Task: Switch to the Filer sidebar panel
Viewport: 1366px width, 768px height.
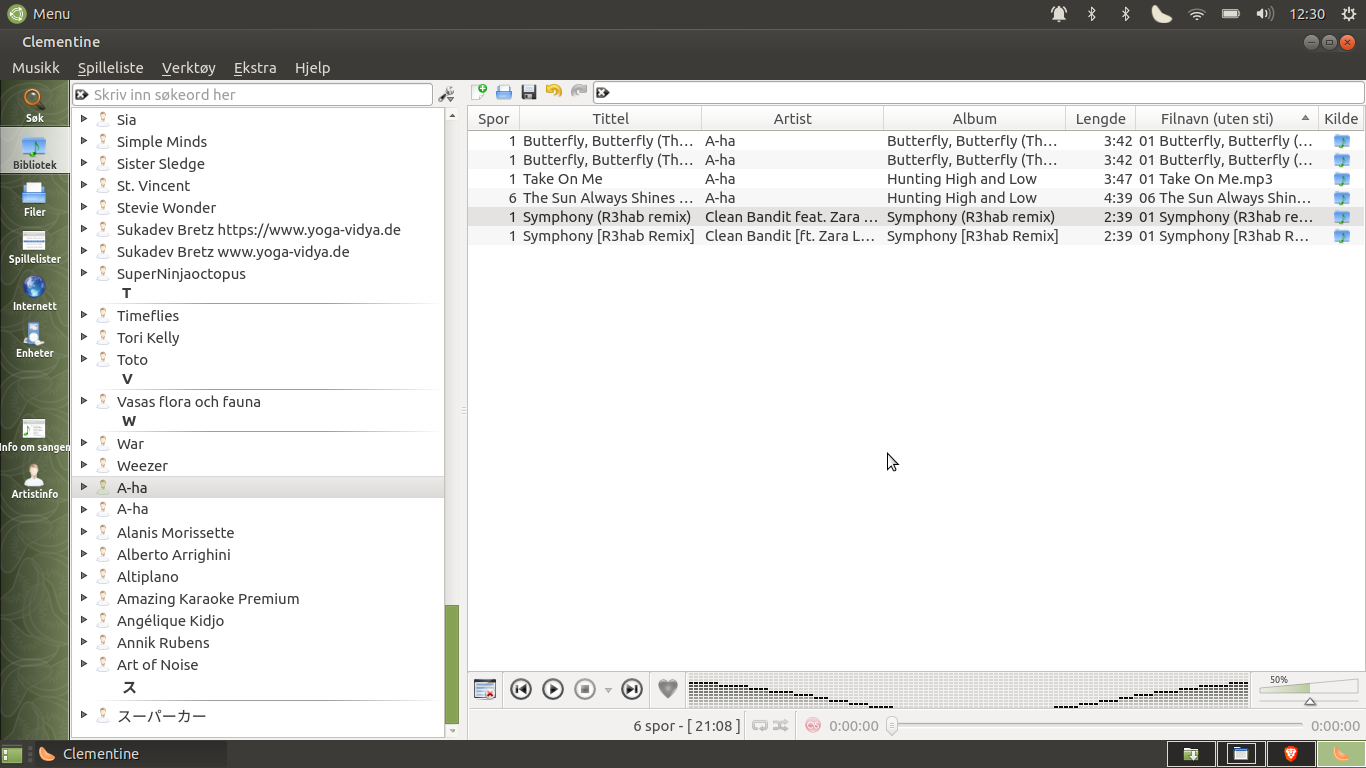Action: coord(35,199)
